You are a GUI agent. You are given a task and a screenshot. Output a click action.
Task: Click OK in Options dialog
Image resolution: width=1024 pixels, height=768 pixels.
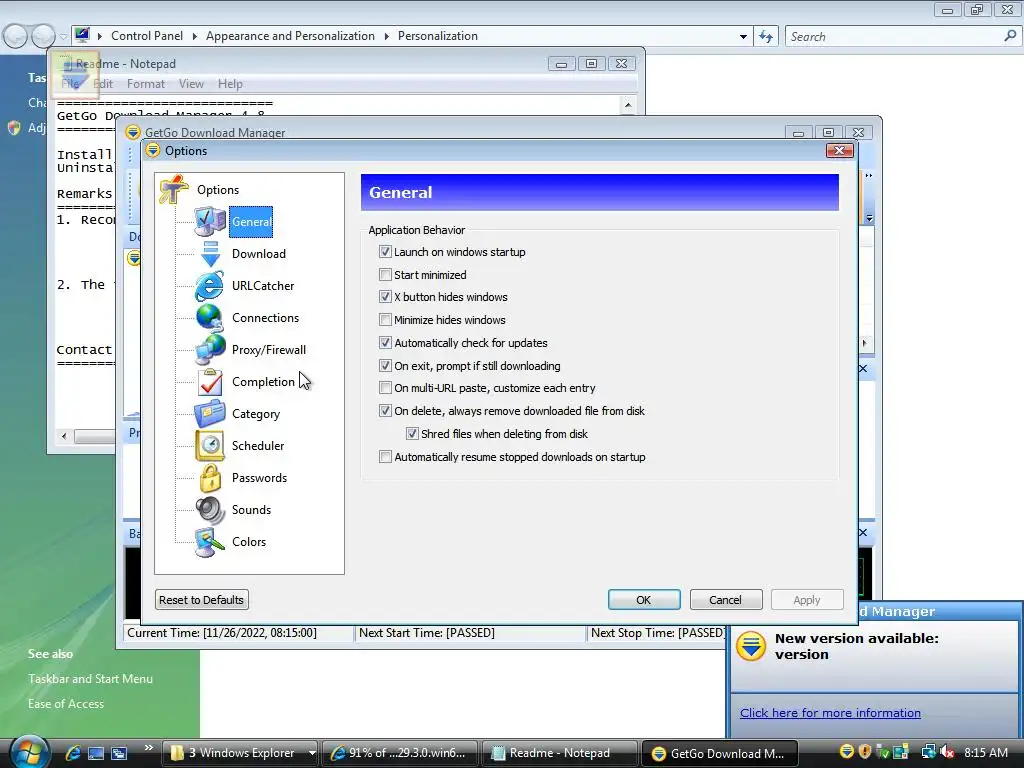(644, 600)
